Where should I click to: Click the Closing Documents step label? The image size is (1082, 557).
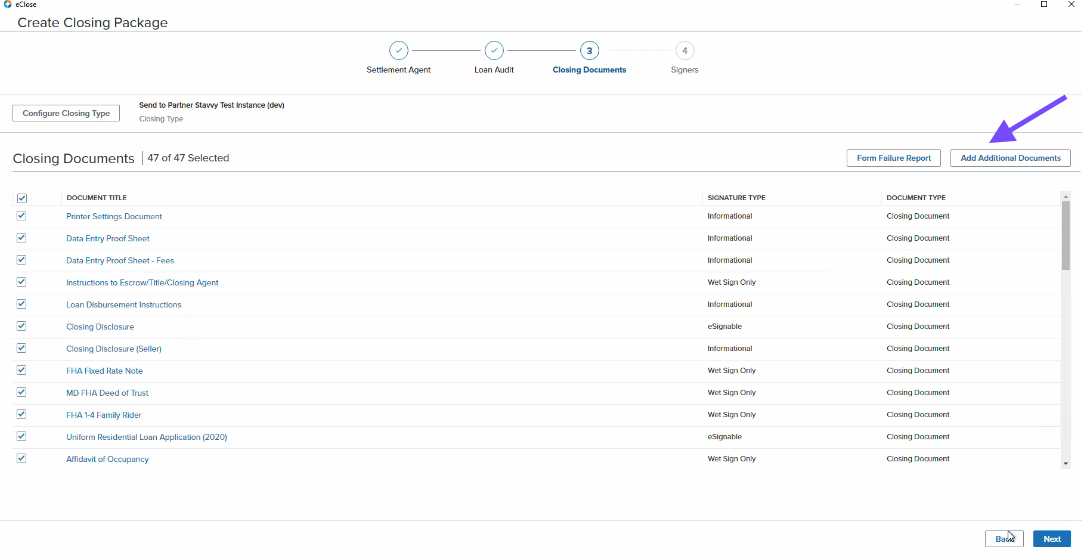(x=589, y=70)
